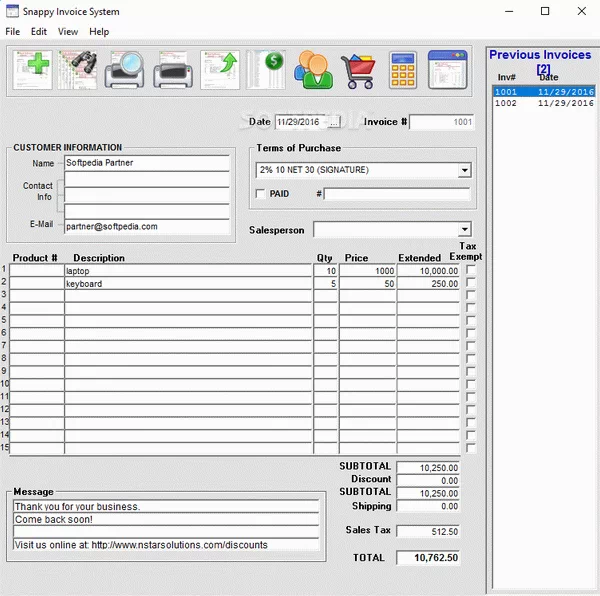Screen dimensions: 600x596
Task: Check Tax Exempt for keyboard row
Action: coord(471,284)
